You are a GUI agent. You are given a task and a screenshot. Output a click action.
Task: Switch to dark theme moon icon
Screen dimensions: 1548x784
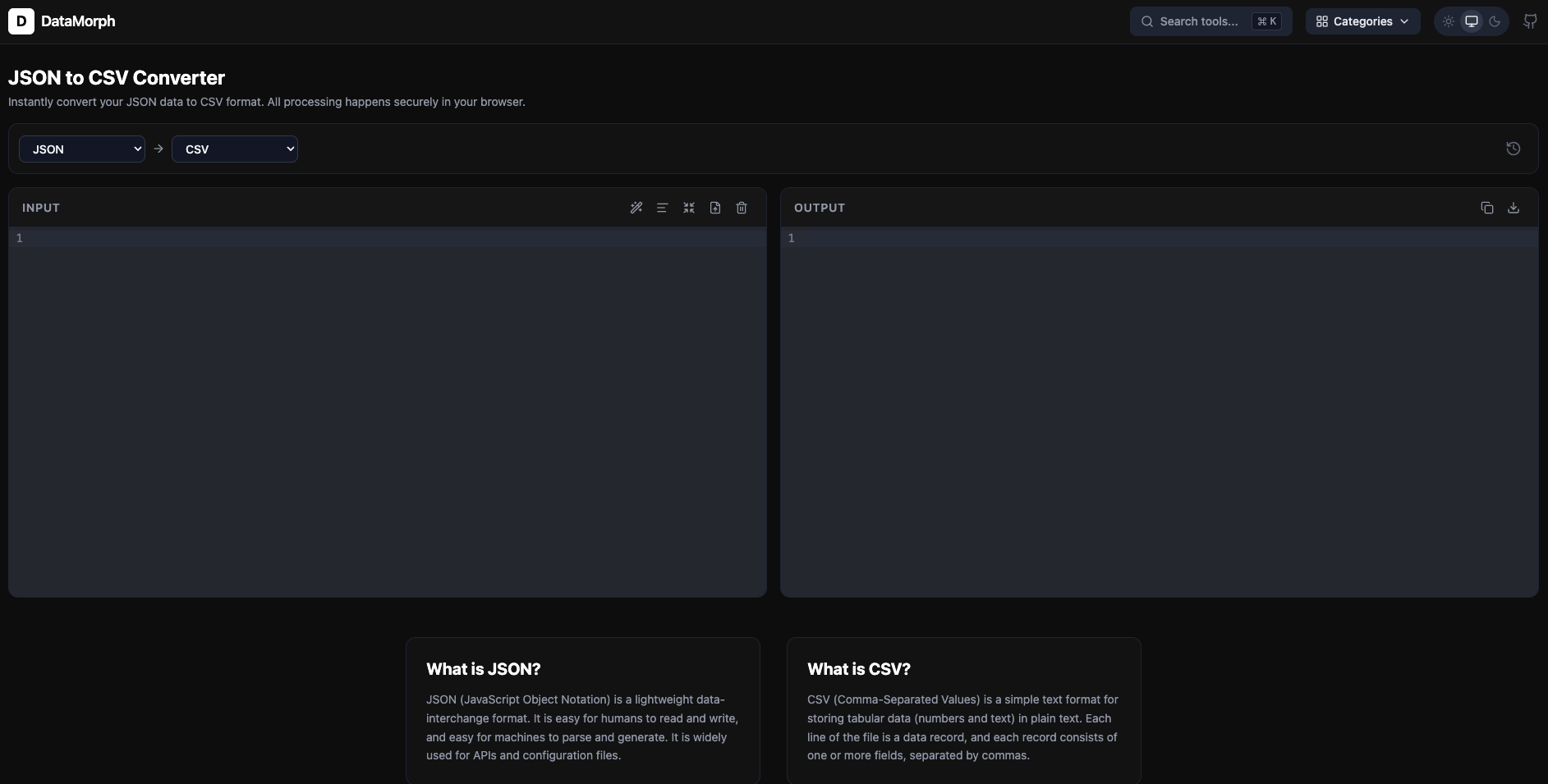tap(1495, 21)
